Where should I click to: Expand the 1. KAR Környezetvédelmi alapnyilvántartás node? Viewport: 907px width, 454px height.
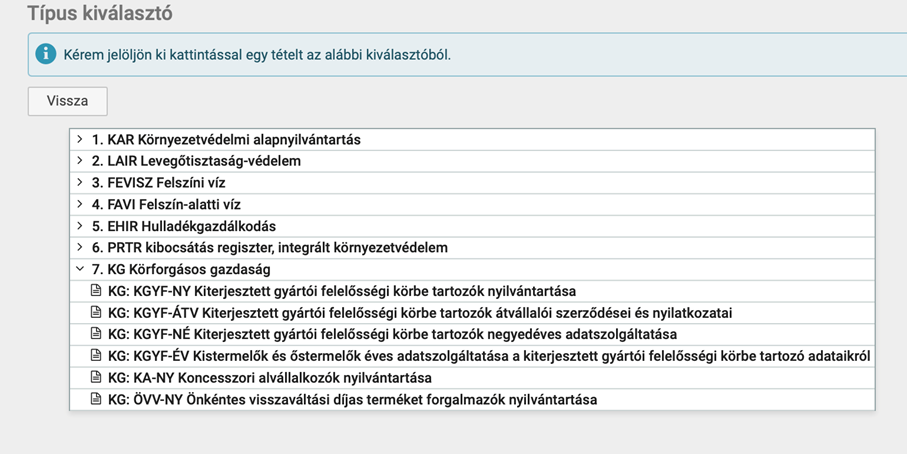(80, 139)
